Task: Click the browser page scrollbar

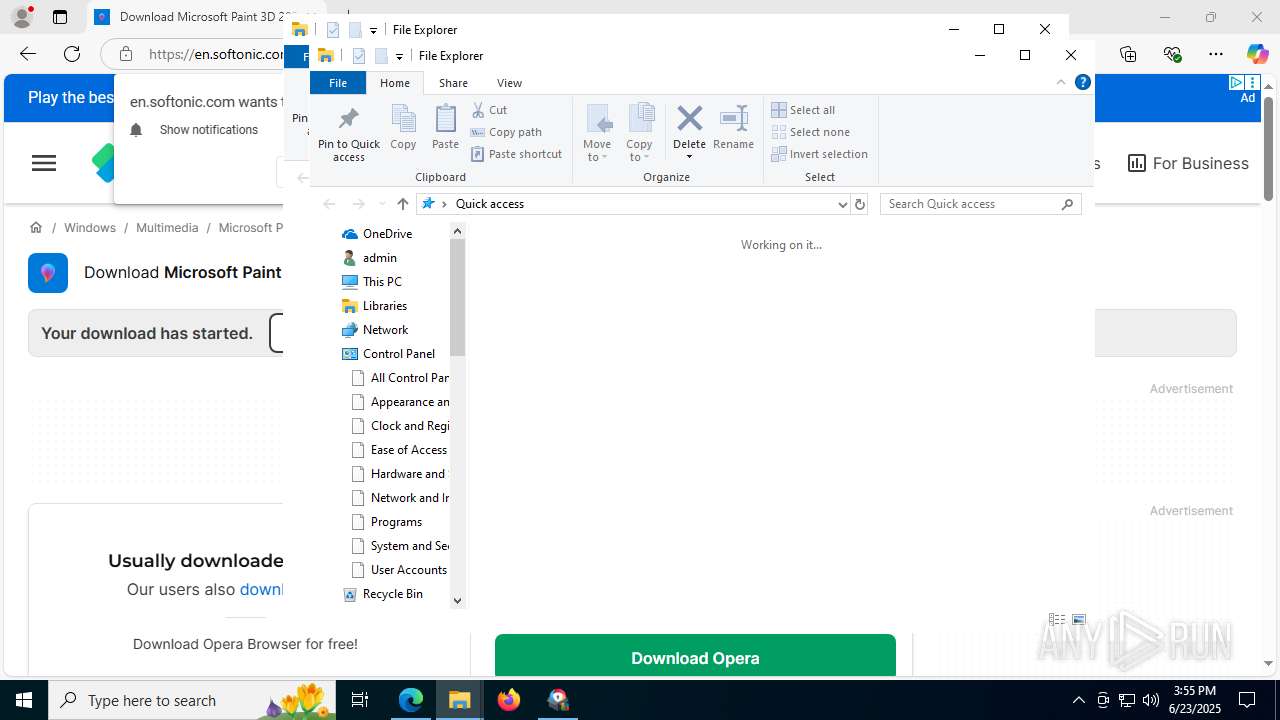Action: [x=1268, y=148]
